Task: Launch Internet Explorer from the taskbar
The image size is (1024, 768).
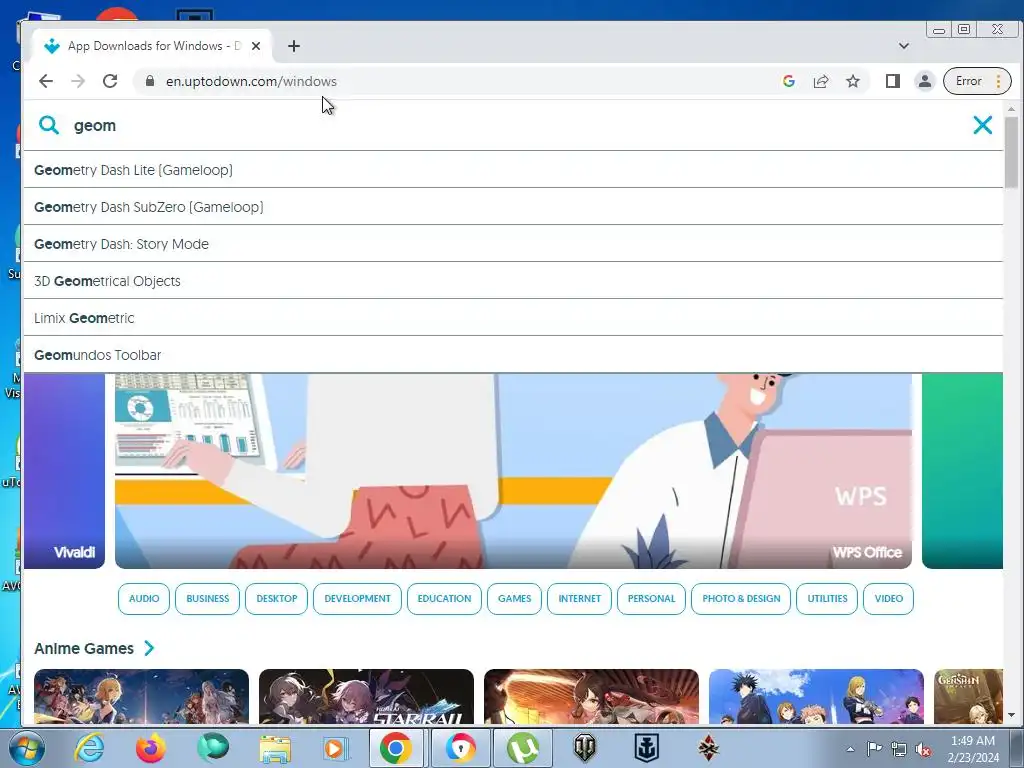Action: [89, 748]
